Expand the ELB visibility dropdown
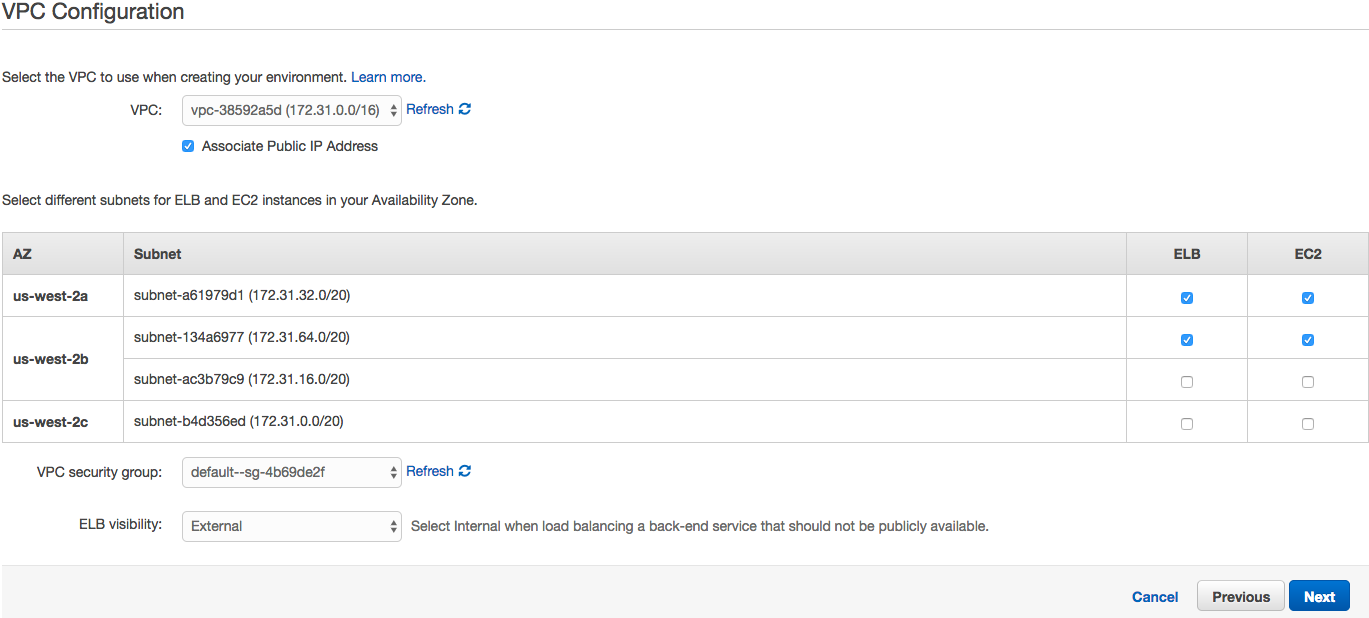 pos(291,526)
